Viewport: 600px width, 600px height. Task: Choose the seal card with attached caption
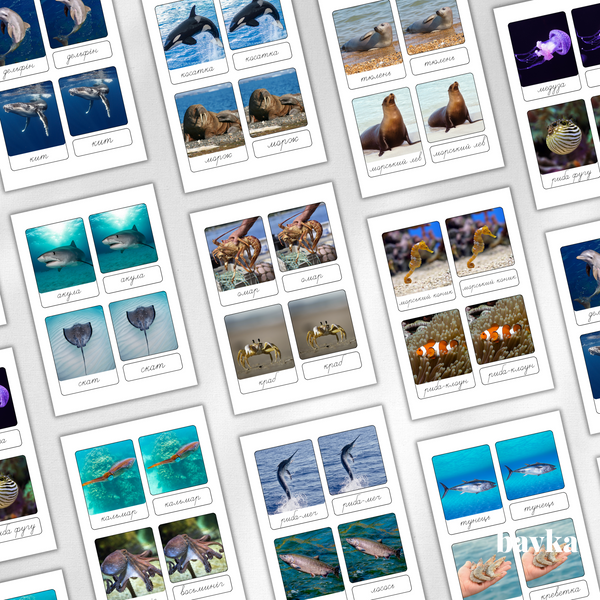pyautogui.click(x=369, y=45)
